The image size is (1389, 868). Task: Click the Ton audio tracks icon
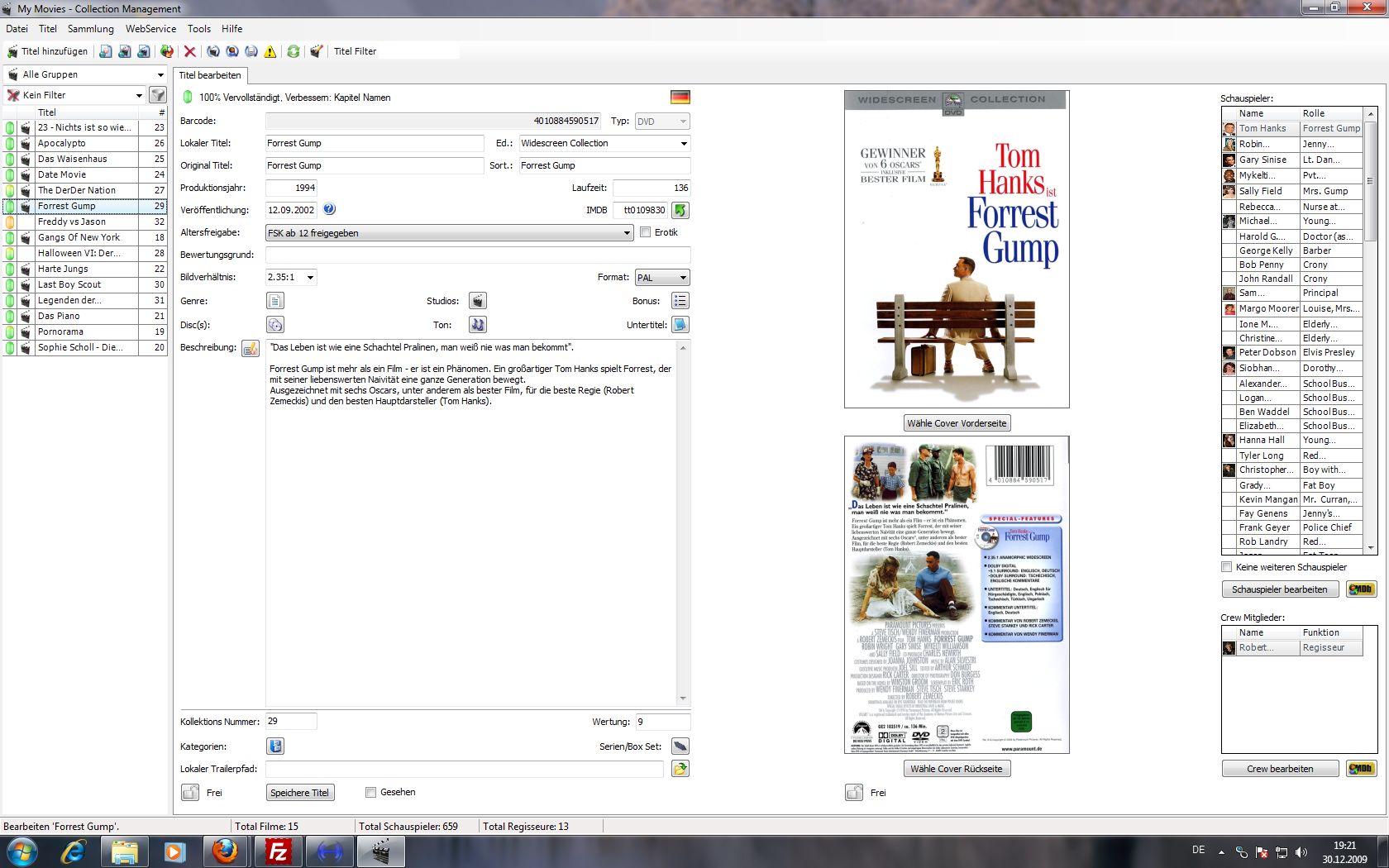[477, 325]
